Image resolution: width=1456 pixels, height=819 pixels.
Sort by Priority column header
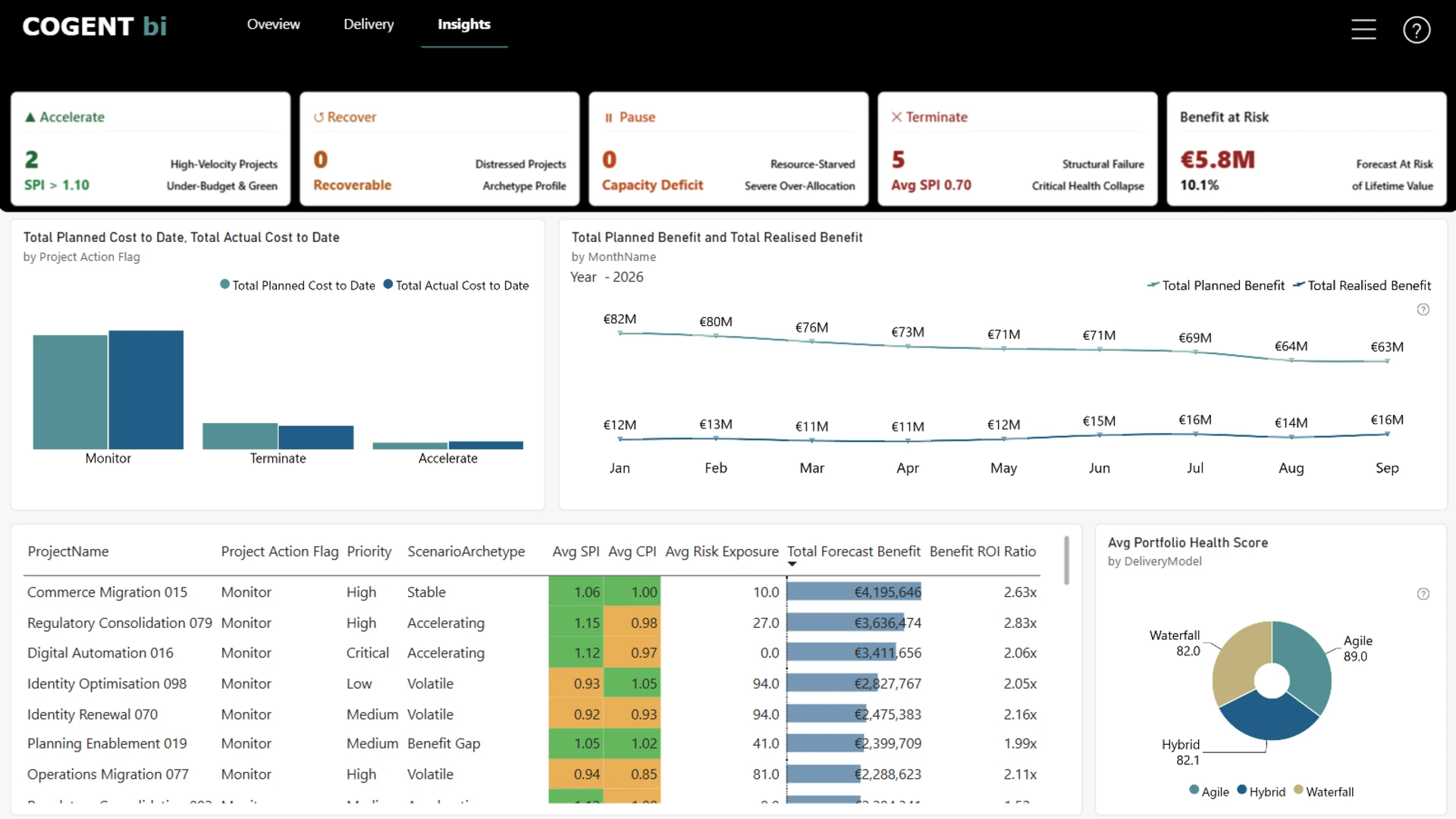pos(369,551)
